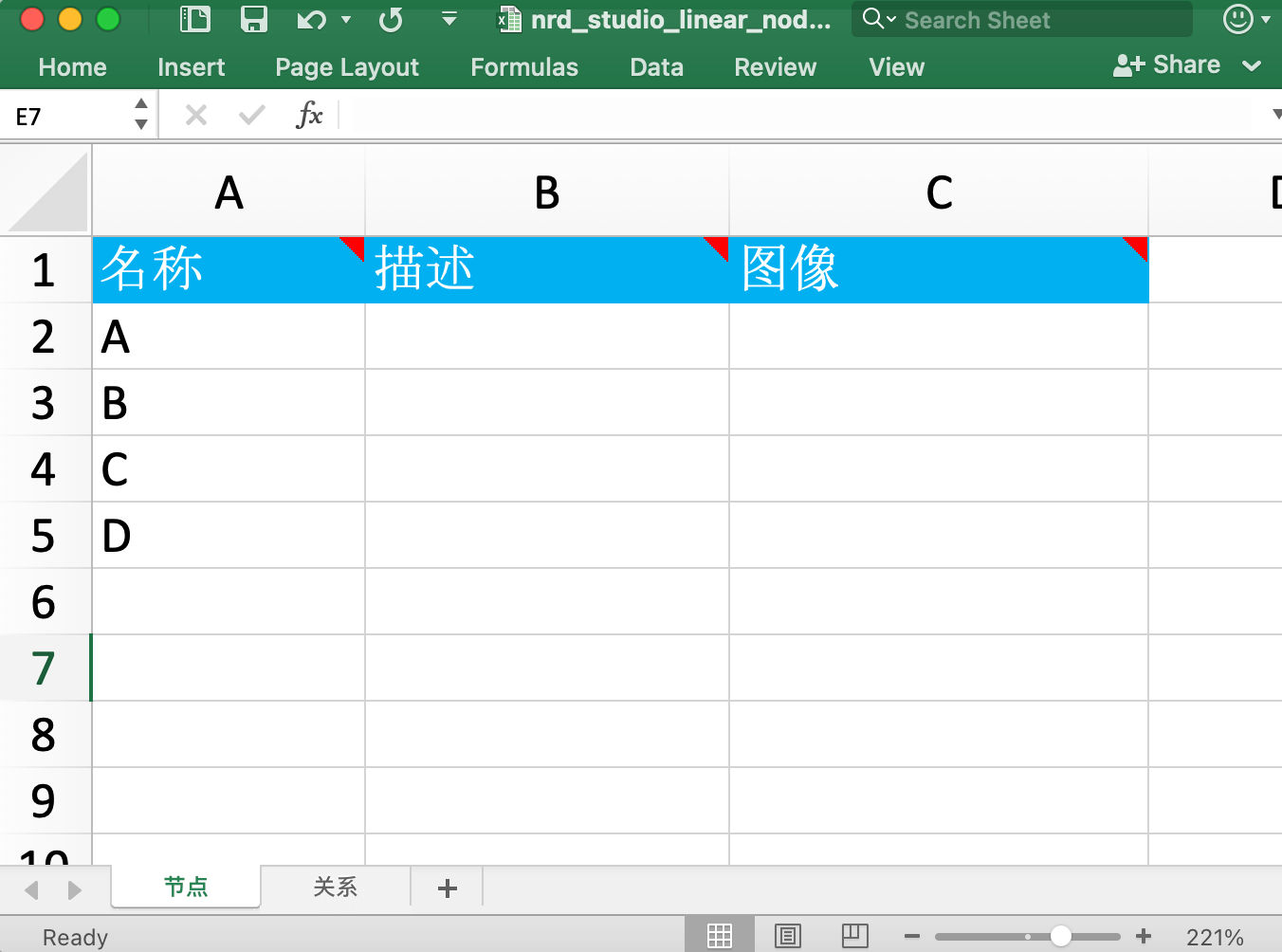1282x952 pixels.
Task: Click the zoom out minus icon
Action: pos(912,937)
